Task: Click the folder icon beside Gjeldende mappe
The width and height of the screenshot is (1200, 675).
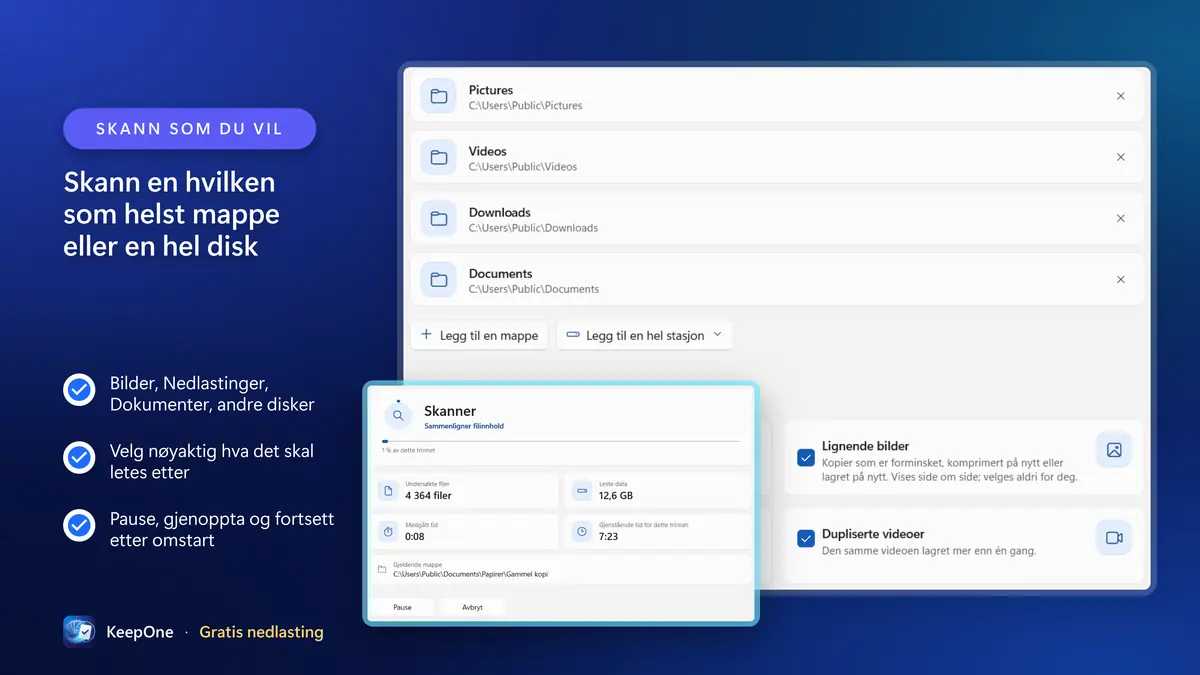Action: click(x=381, y=570)
